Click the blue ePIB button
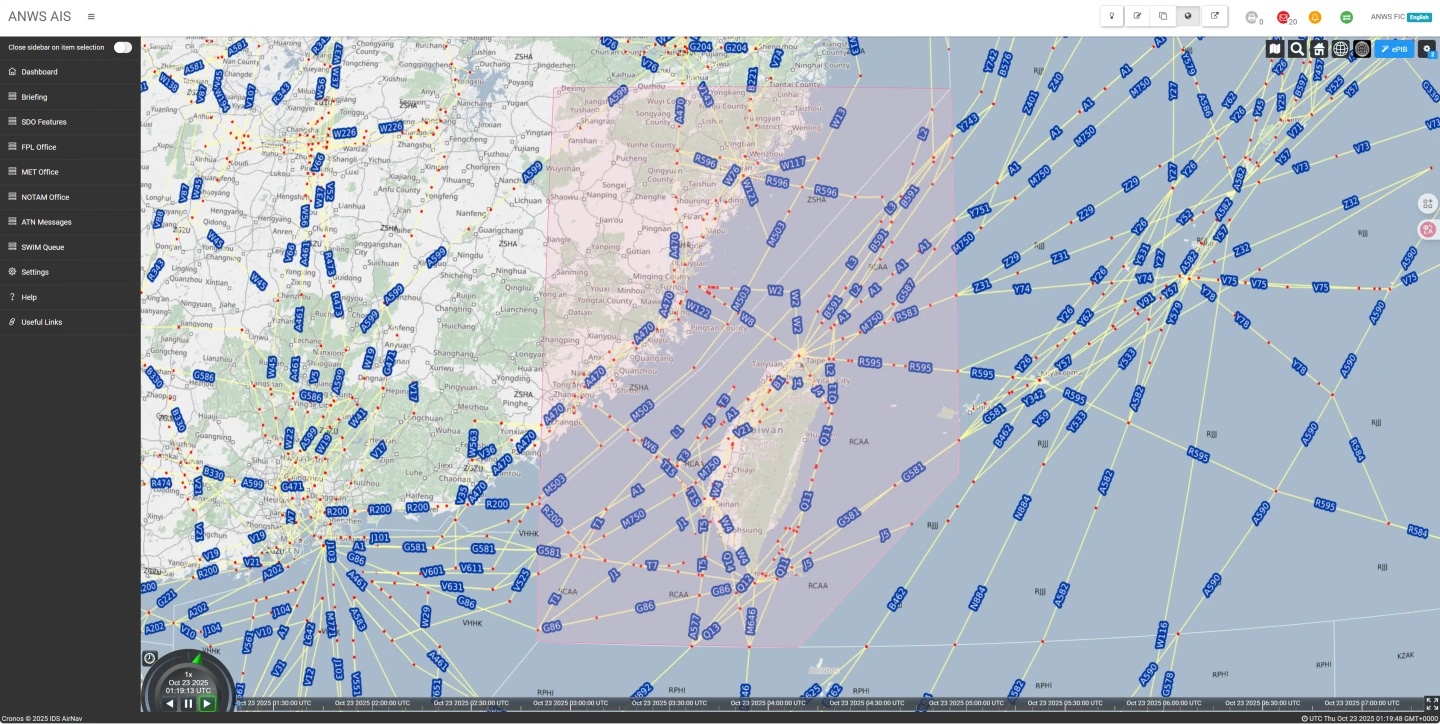The width and height of the screenshot is (1440, 724). (x=1394, y=49)
